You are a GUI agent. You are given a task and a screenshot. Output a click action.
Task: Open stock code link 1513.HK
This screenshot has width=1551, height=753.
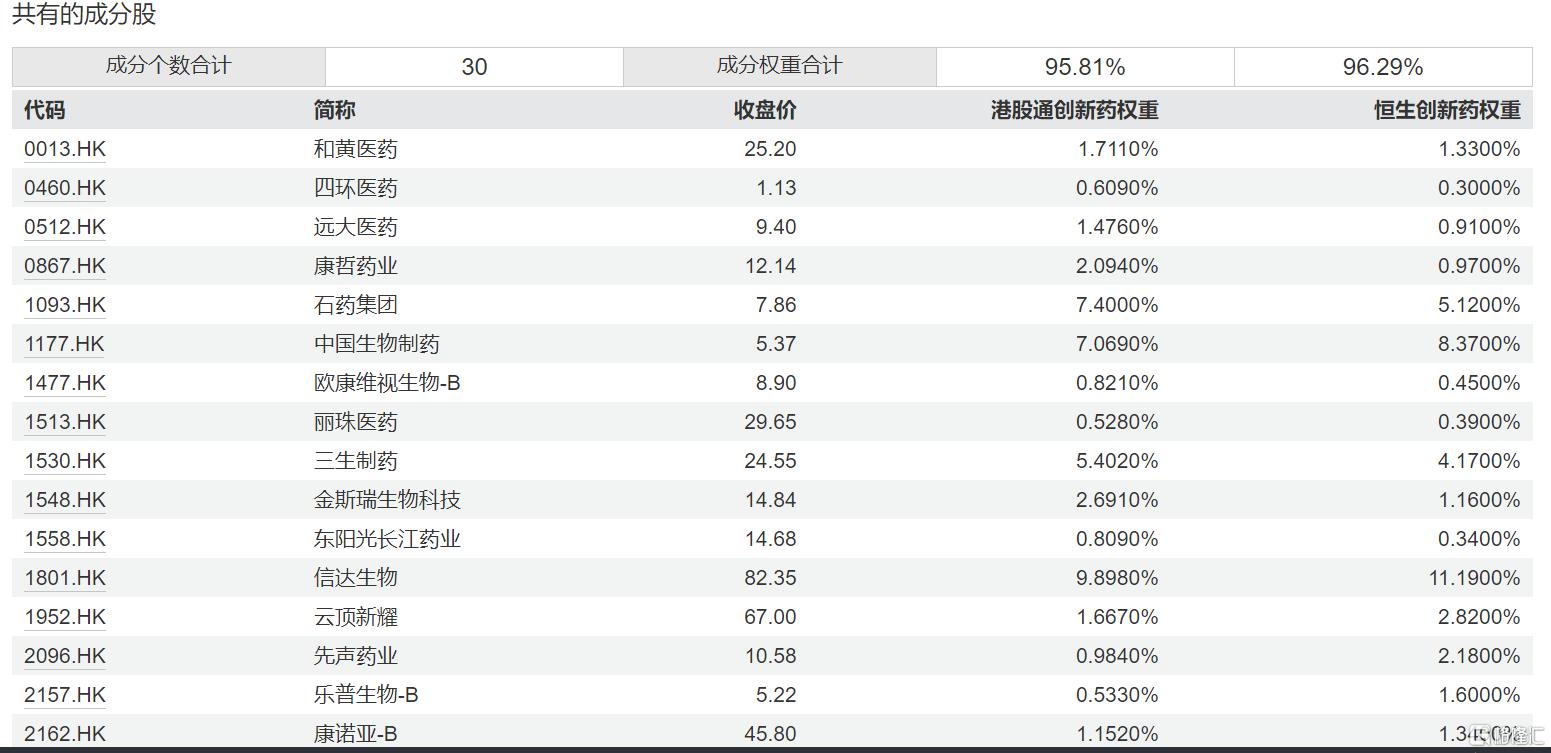click(x=65, y=422)
